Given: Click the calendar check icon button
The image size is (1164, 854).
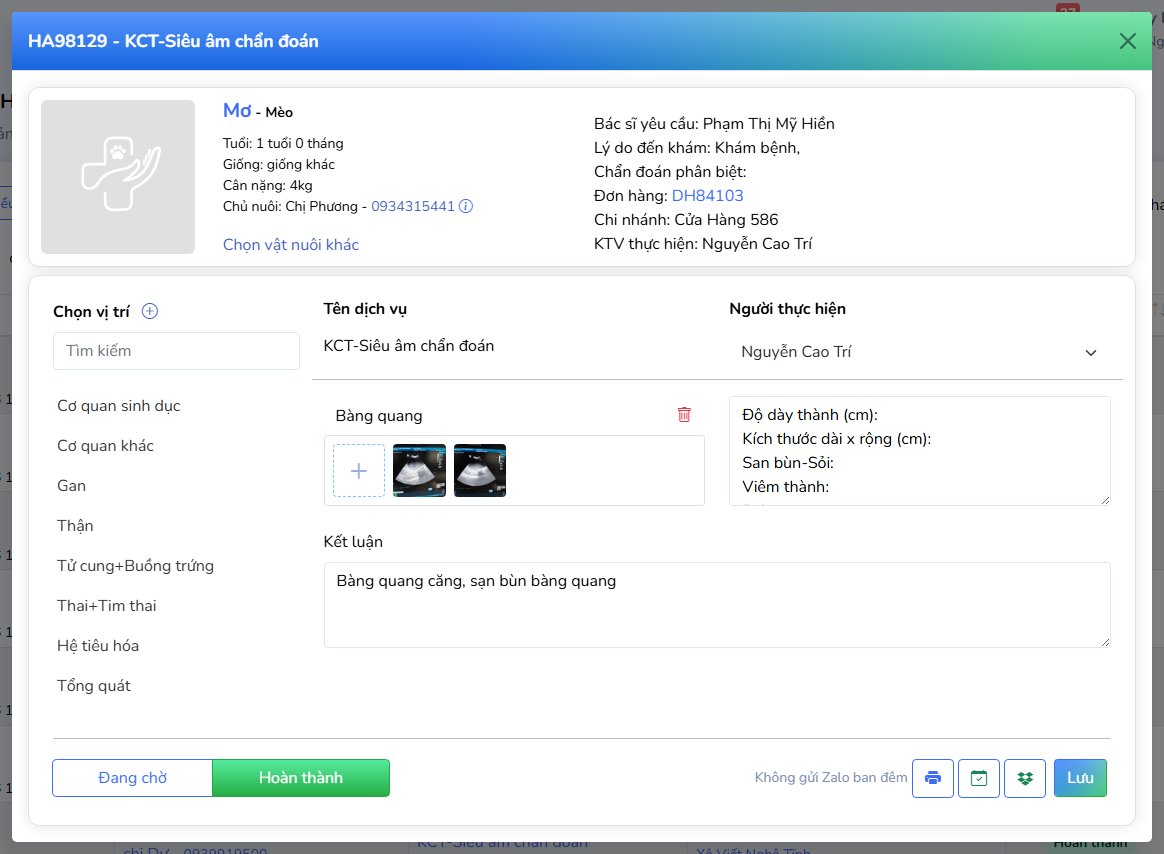Looking at the screenshot, I should point(979,778).
